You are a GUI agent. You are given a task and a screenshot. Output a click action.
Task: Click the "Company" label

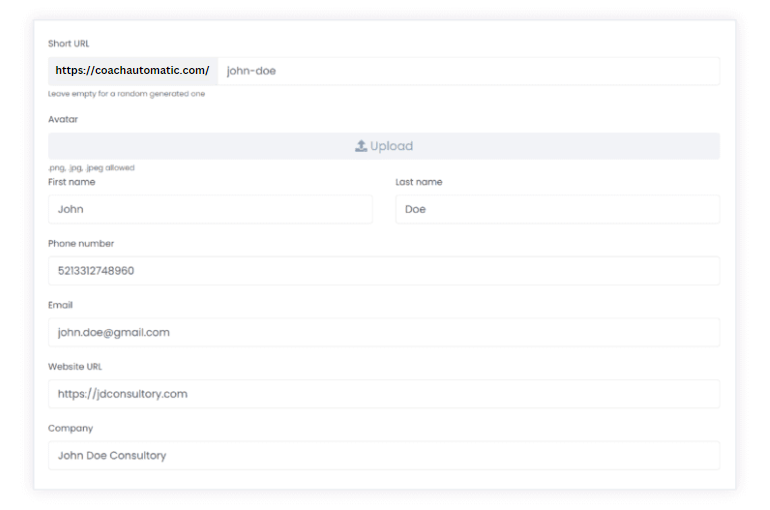point(70,428)
